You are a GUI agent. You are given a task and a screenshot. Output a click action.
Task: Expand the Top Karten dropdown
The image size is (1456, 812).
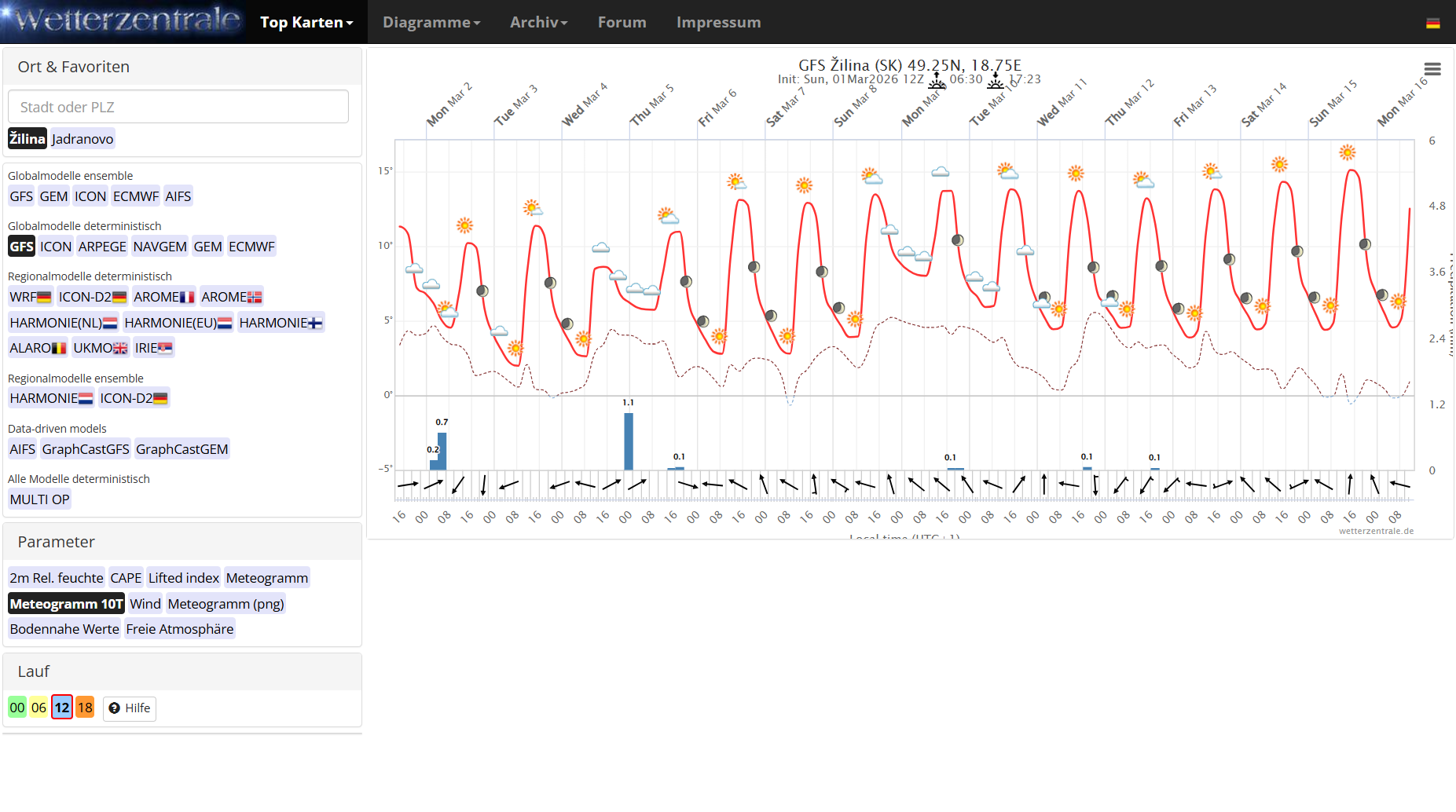click(x=306, y=22)
